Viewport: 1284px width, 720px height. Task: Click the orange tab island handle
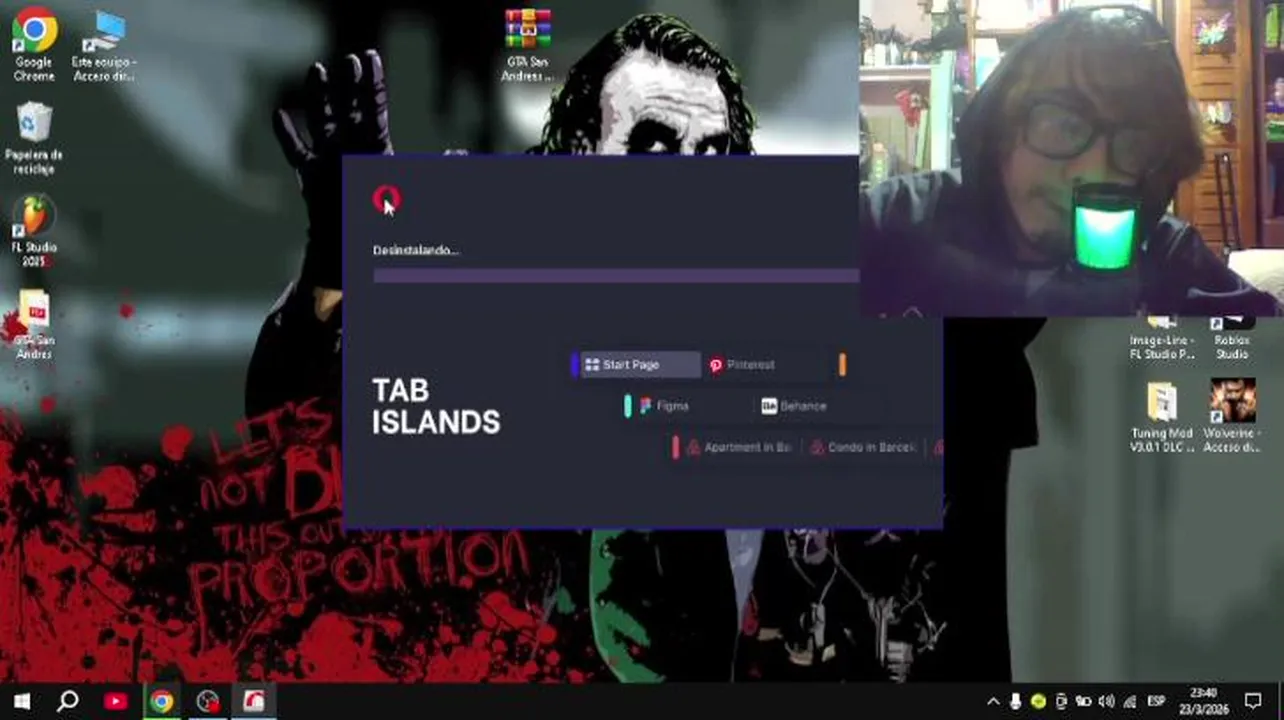842,365
